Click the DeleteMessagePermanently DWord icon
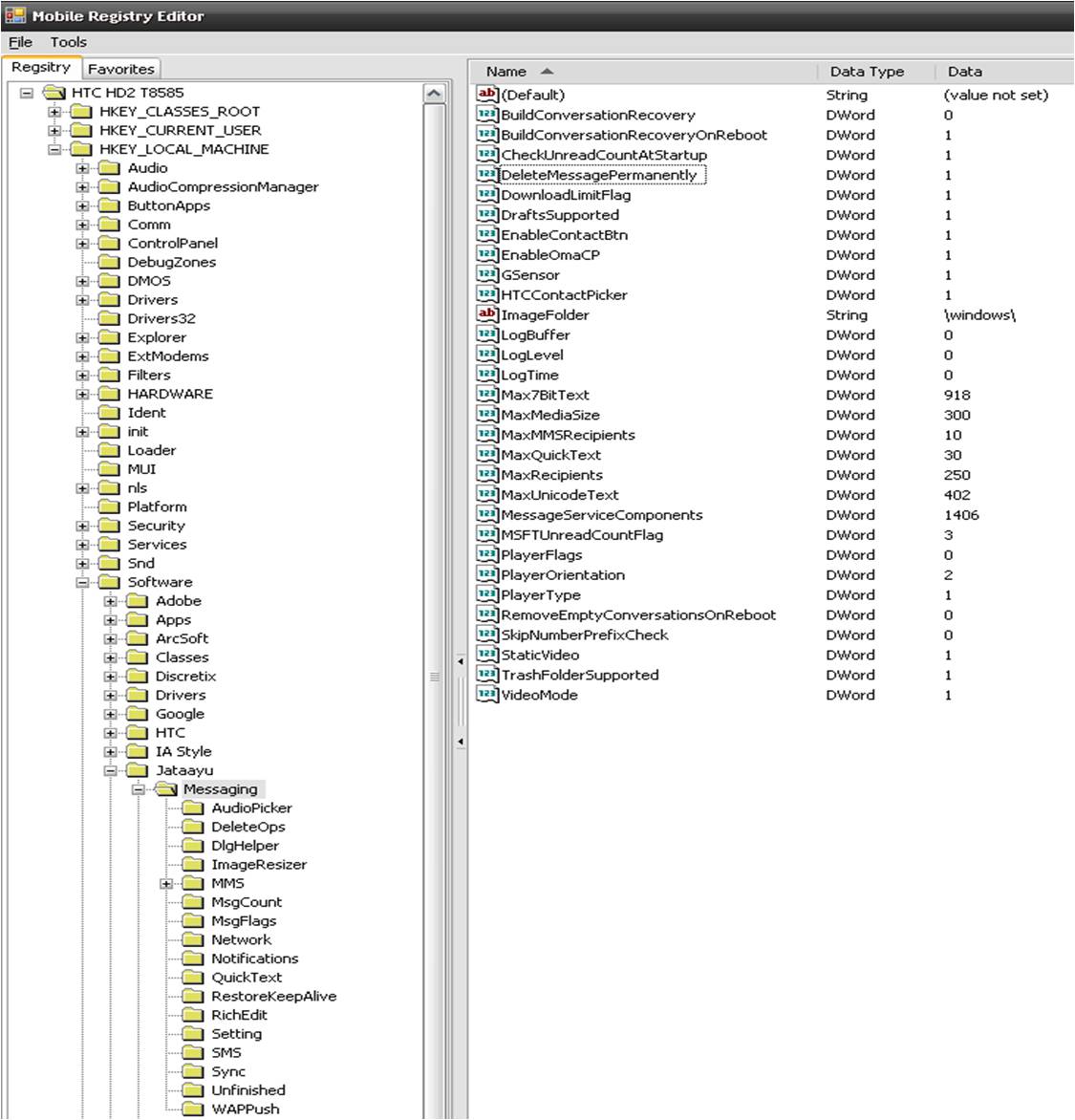Screen dimensions: 1075x1120 486,174
